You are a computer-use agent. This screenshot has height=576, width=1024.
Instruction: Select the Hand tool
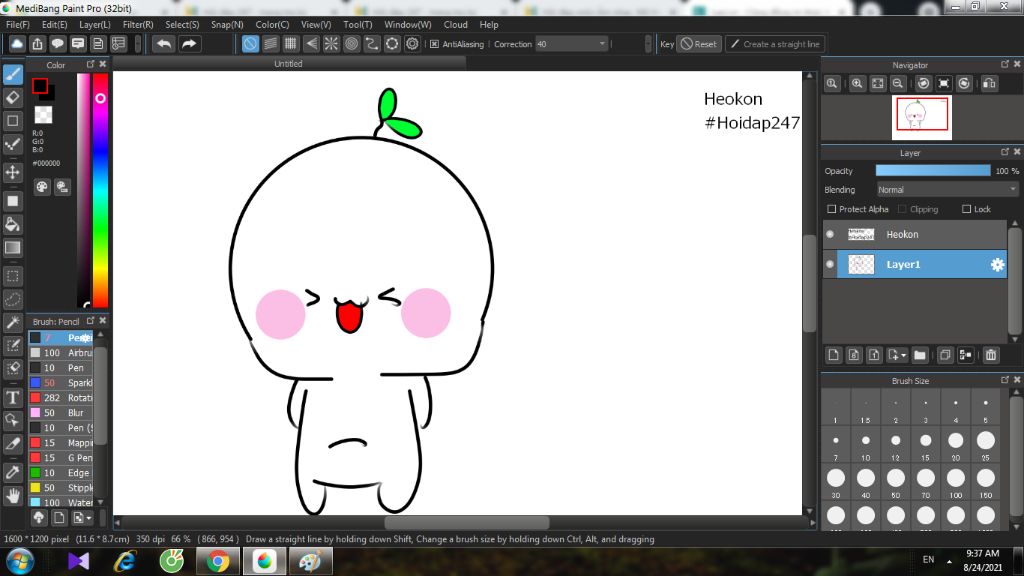click(x=12, y=496)
